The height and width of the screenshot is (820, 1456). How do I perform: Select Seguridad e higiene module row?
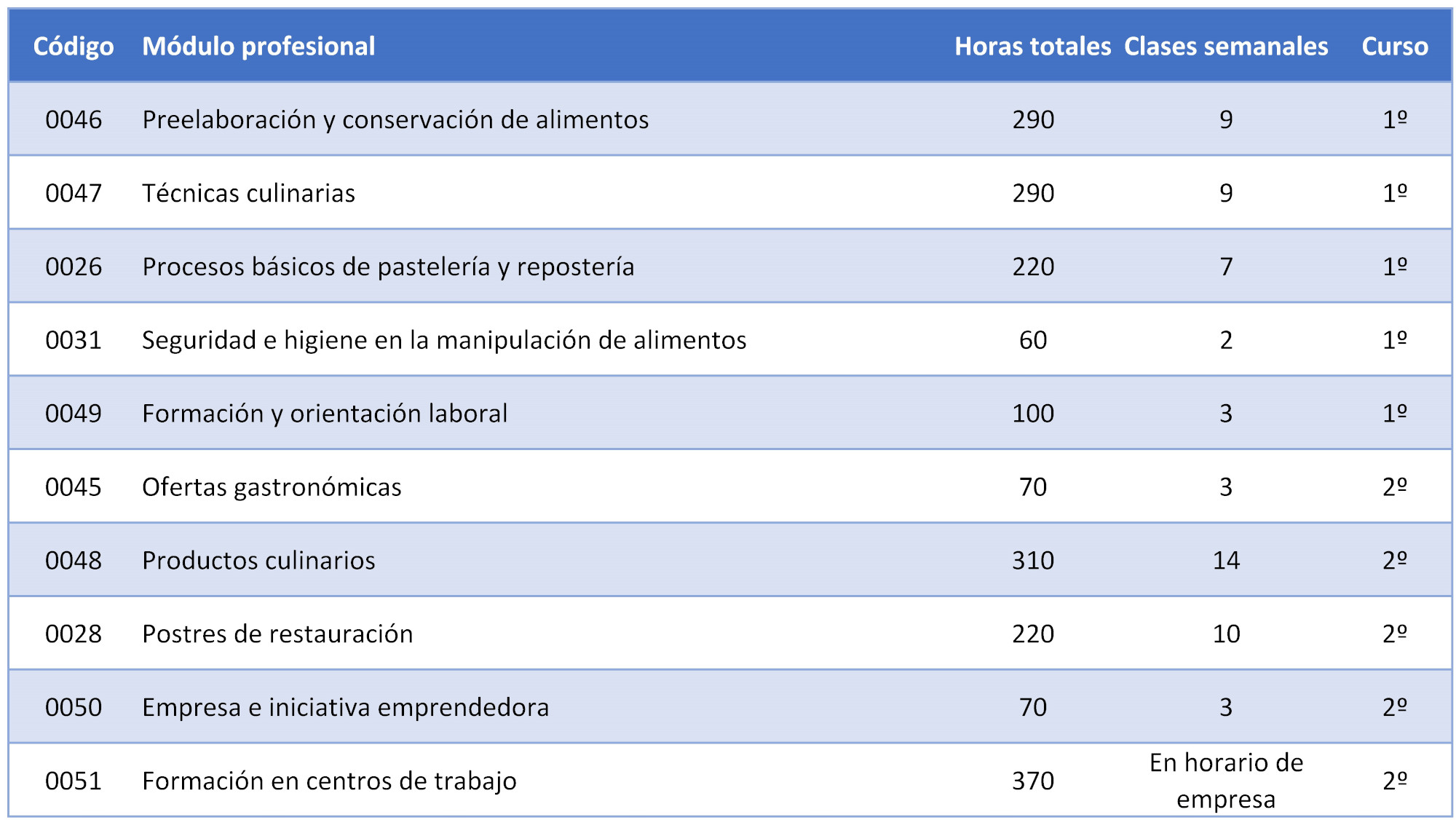(x=730, y=339)
